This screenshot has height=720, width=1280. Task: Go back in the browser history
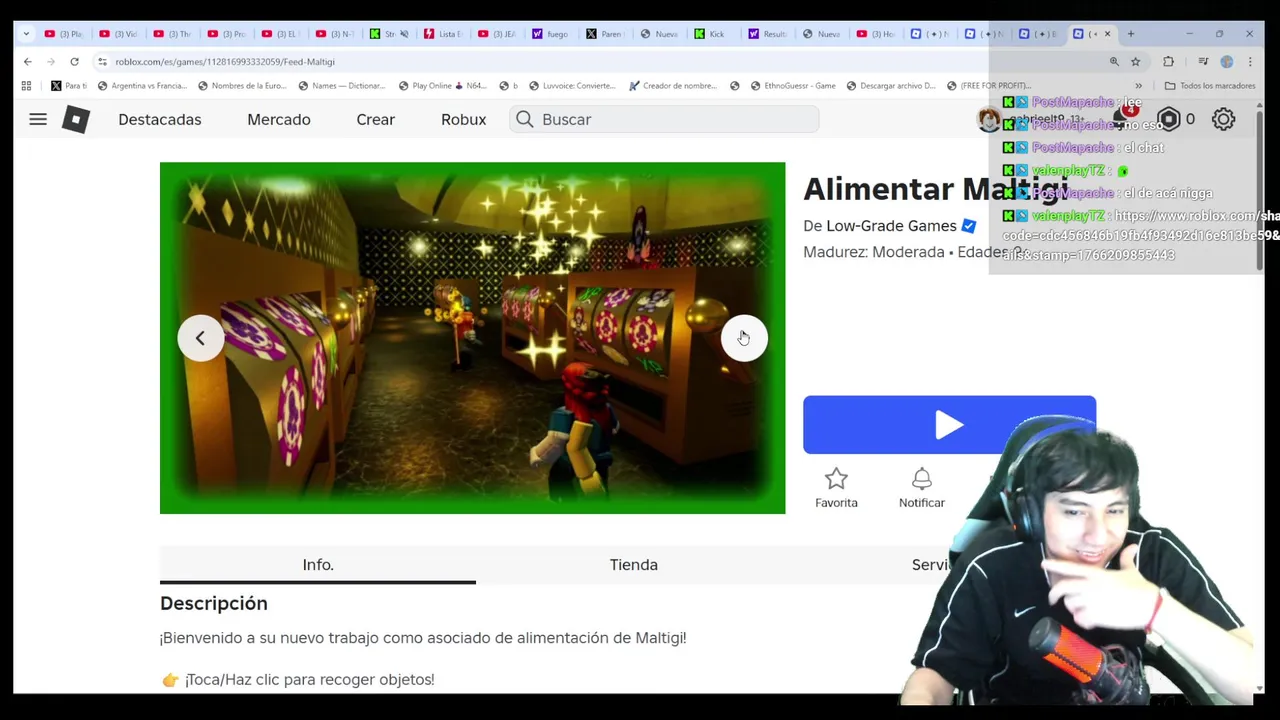tap(28, 61)
